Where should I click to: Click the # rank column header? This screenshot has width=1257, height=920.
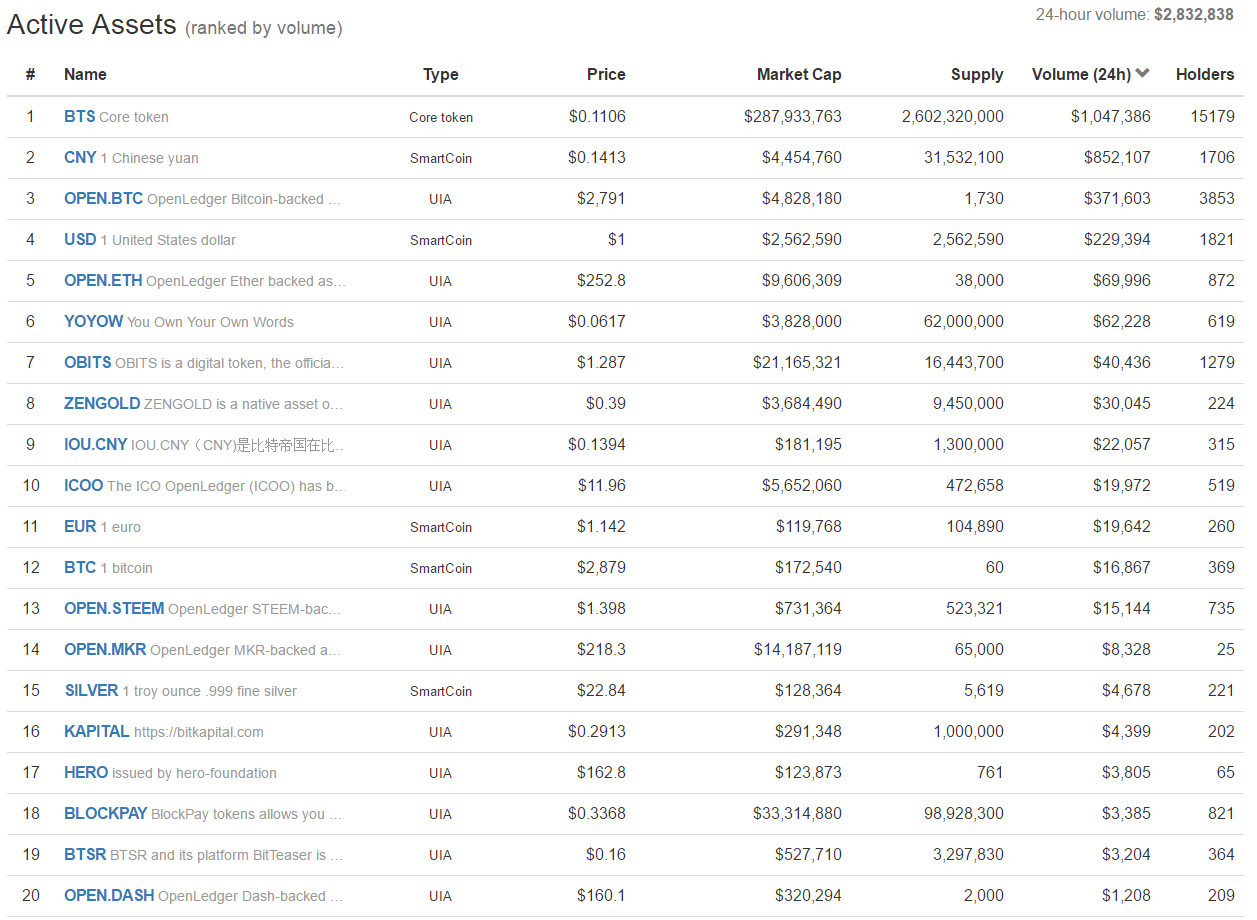coord(31,75)
